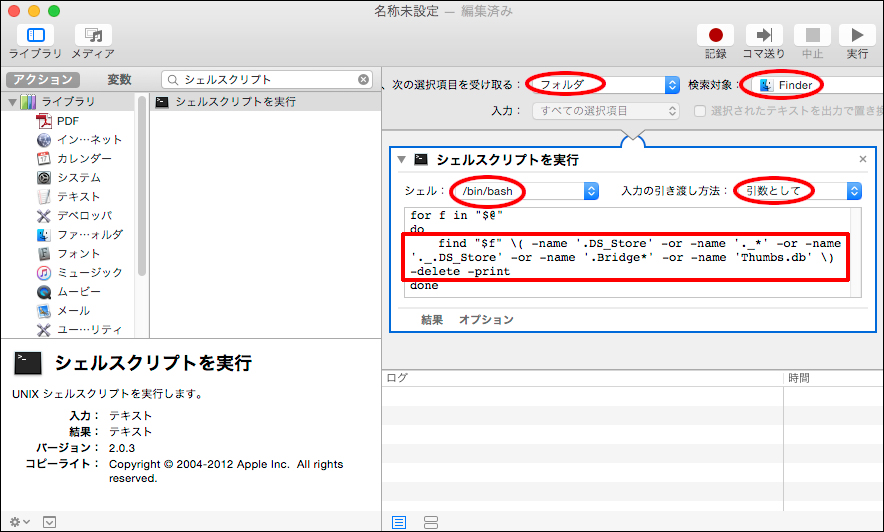Viewport: 884px width, 532px height.
Task: Click the 記録 record button
Action: [x=715, y=35]
